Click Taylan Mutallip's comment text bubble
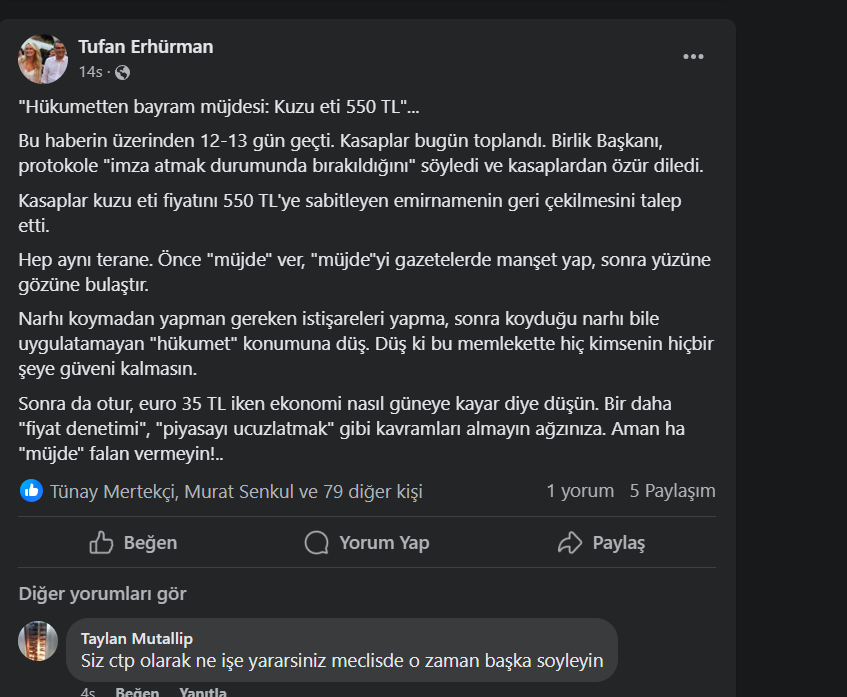 [x=348, y=661]
